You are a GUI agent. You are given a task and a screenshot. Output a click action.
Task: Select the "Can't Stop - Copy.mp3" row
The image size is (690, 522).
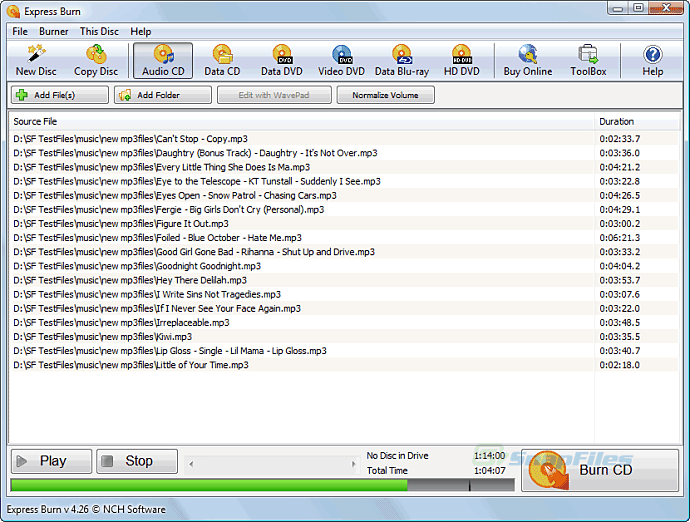tap(344, 139)
